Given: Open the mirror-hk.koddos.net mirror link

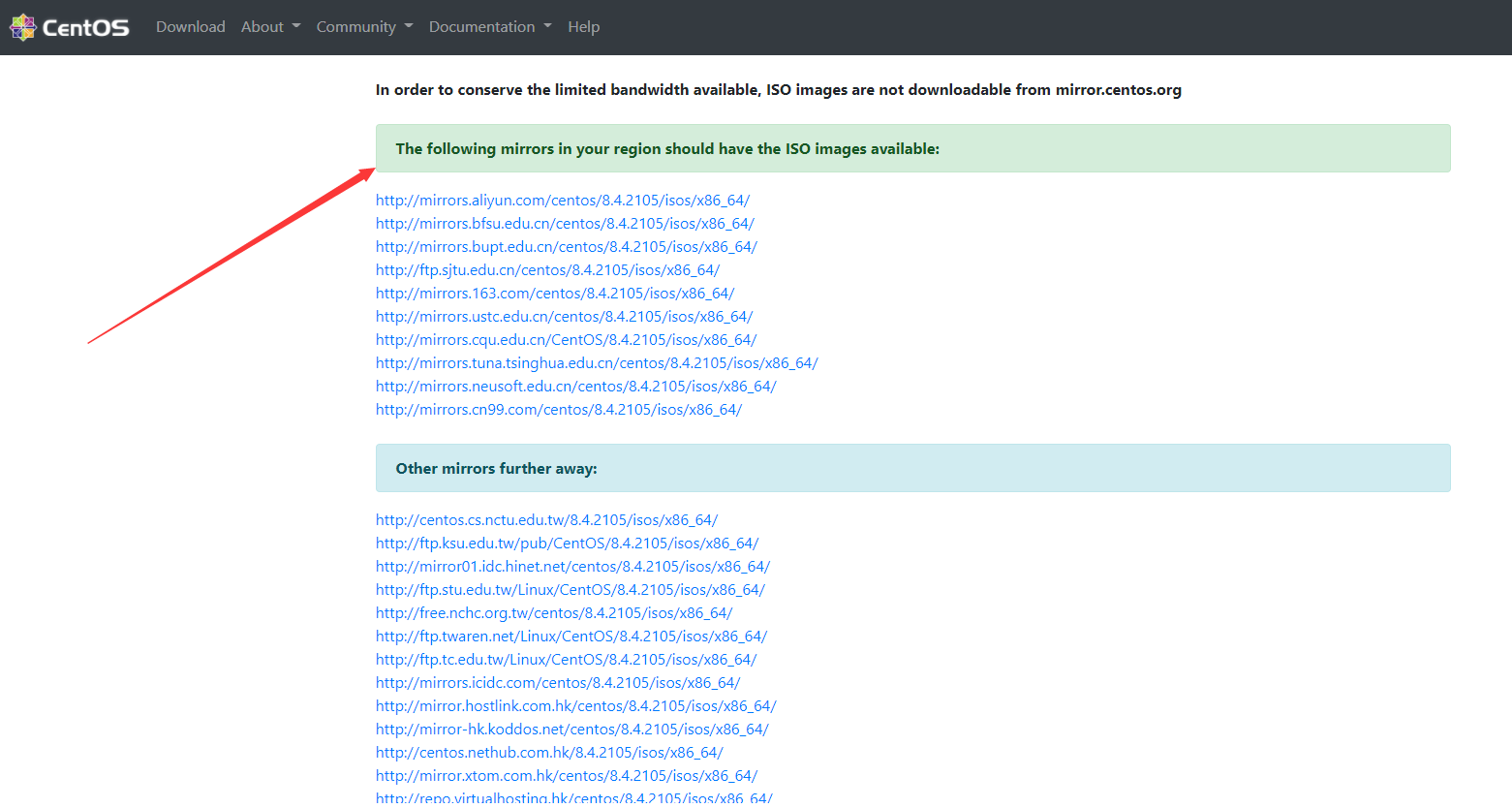Looking at the screenshot, I should click(572, 730).
